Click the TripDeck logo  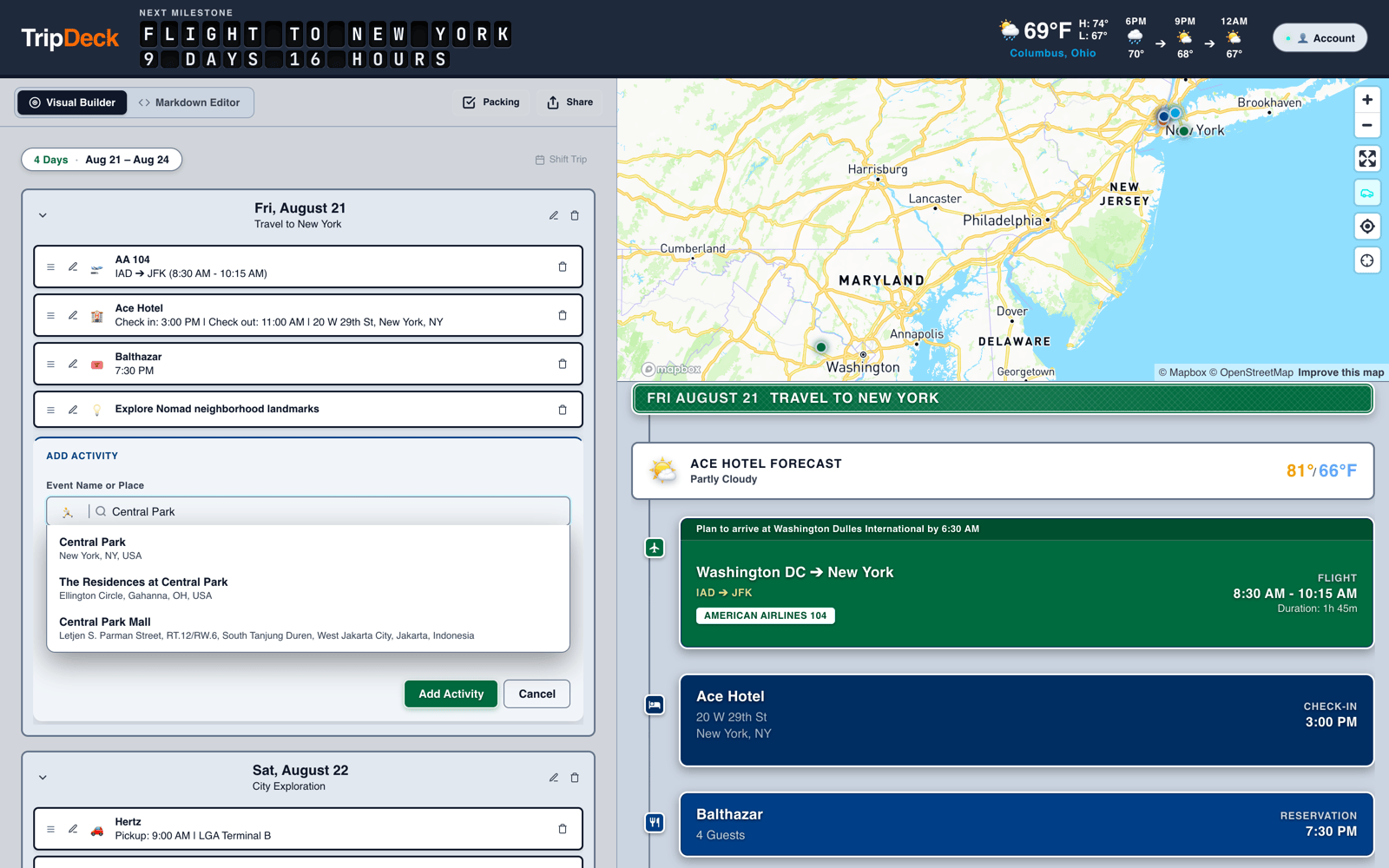coord(69,38)
